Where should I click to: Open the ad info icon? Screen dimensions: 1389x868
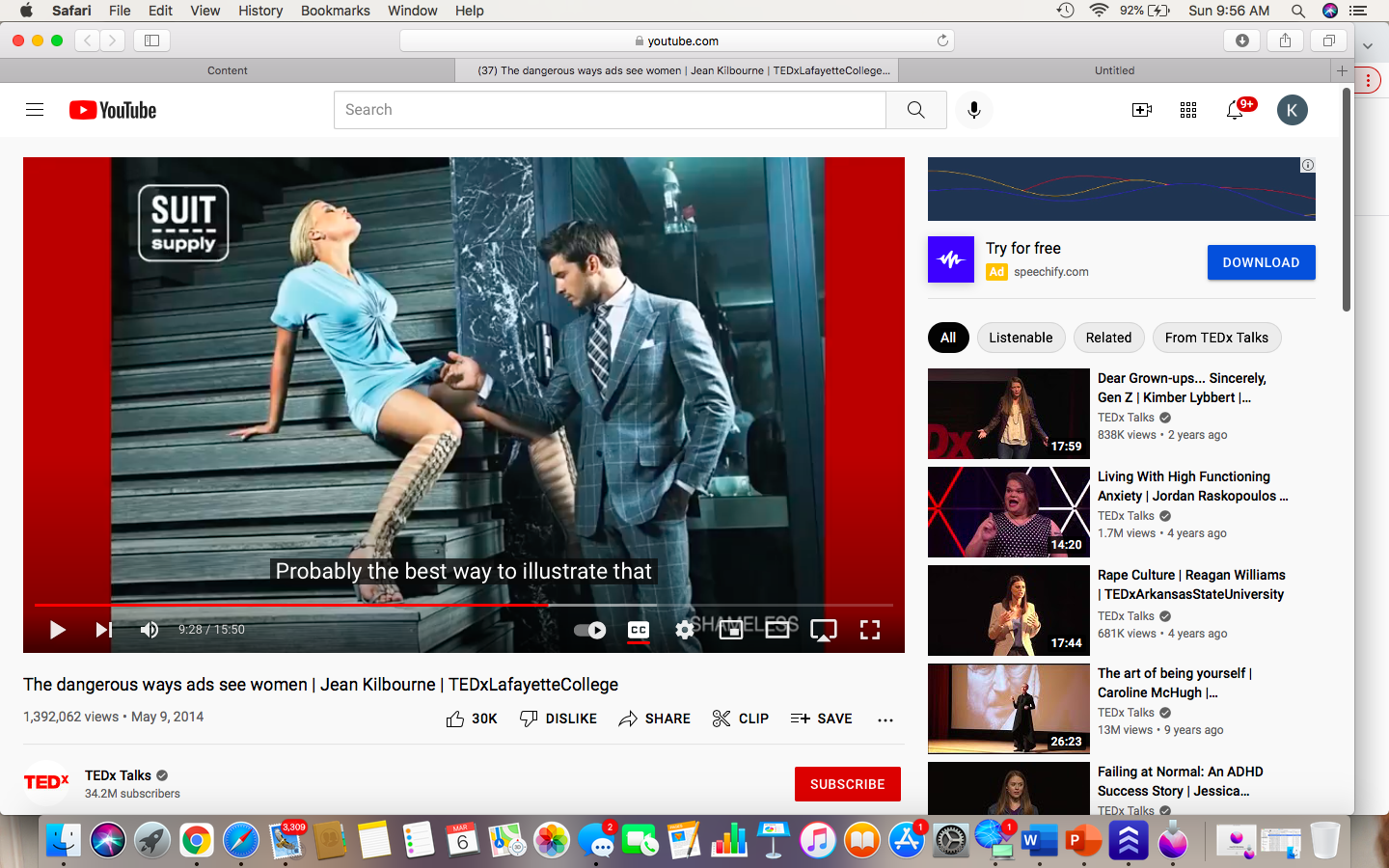[x=1308, y=165]
